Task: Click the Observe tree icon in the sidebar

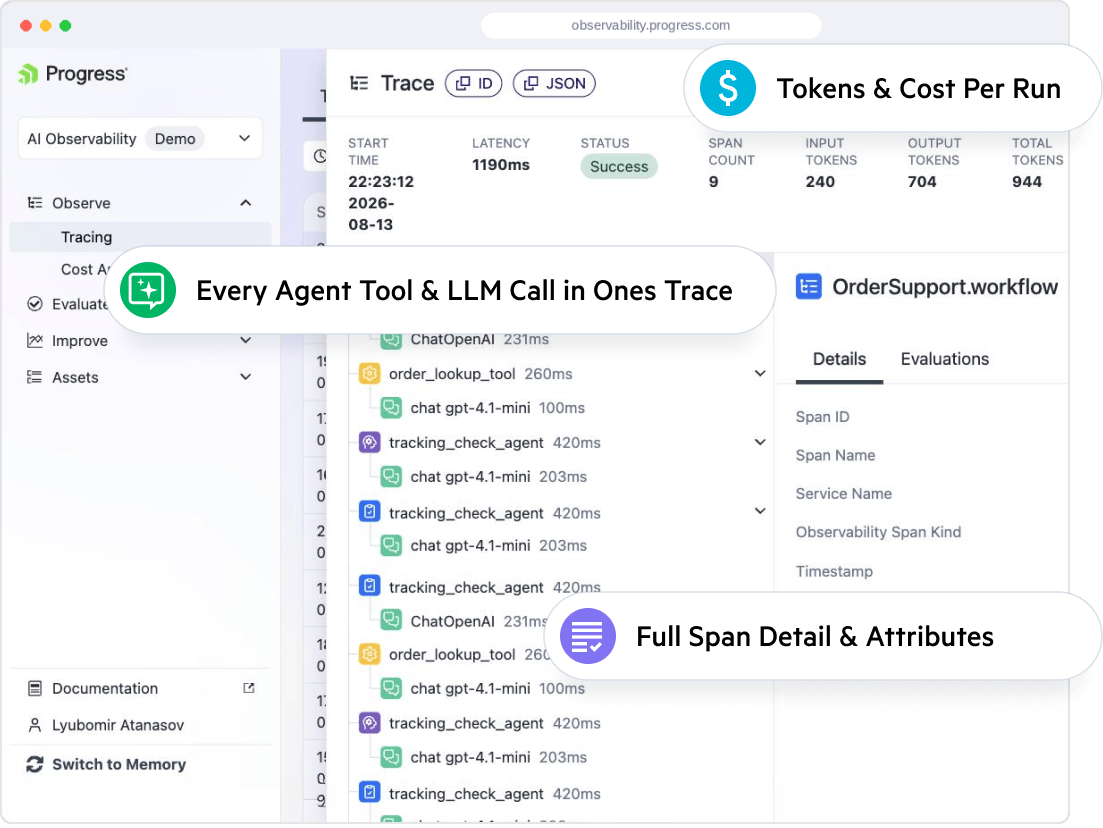Action: (34, 203)
